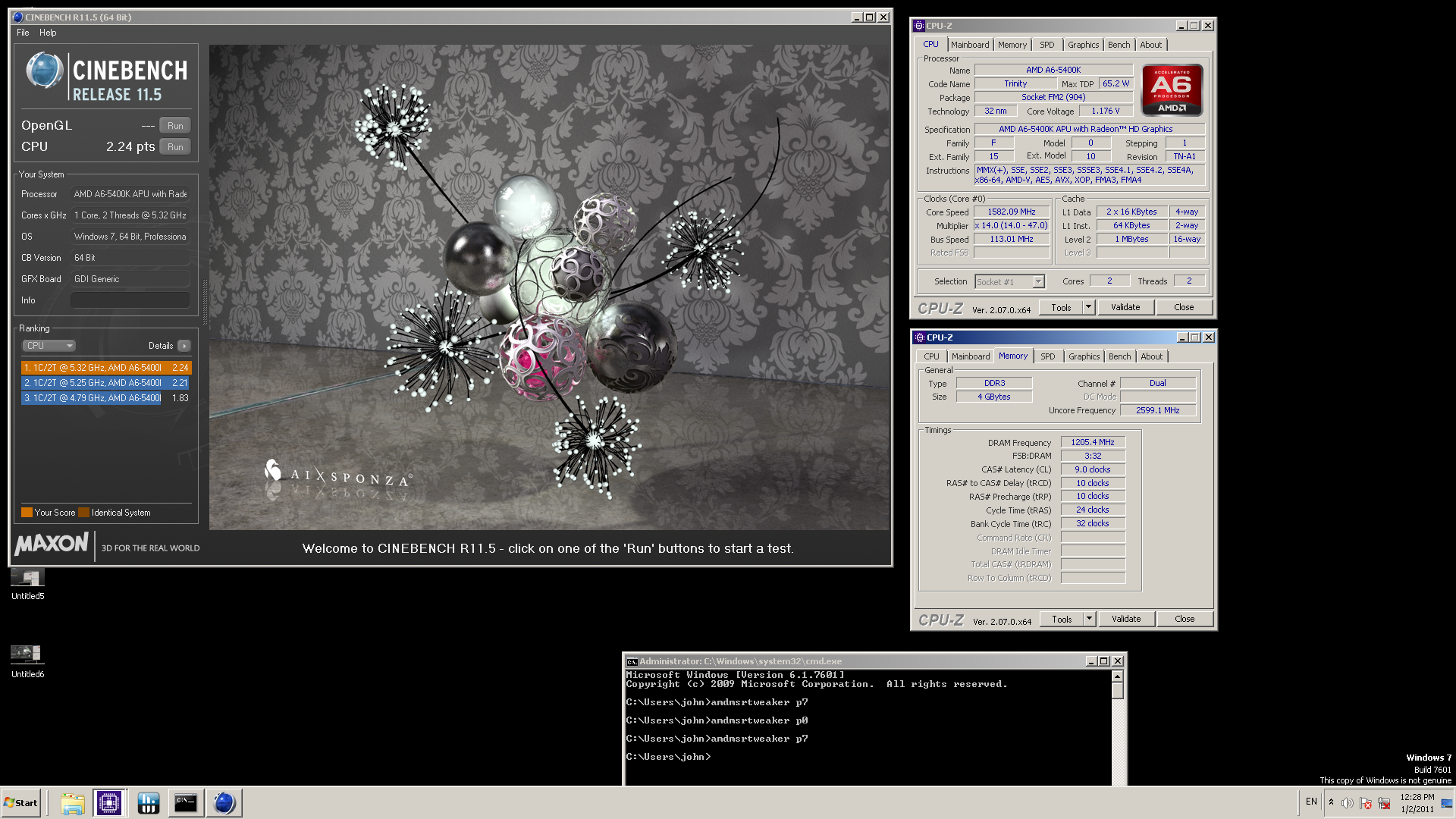The height and width of the screenshot is (819, 1456).
Task: Click the Show desktop tray icon
Action: pos(1447,803)
